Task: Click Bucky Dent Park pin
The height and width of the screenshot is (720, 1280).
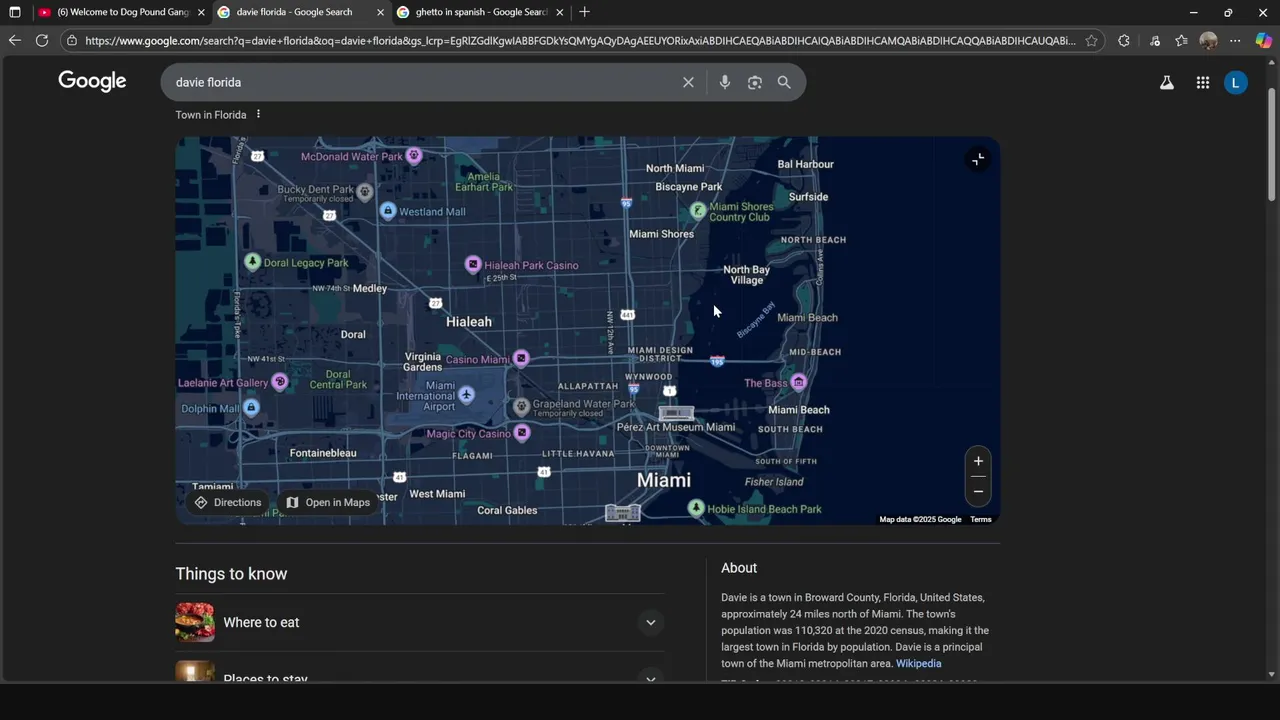Action: [x=365, y=191]
